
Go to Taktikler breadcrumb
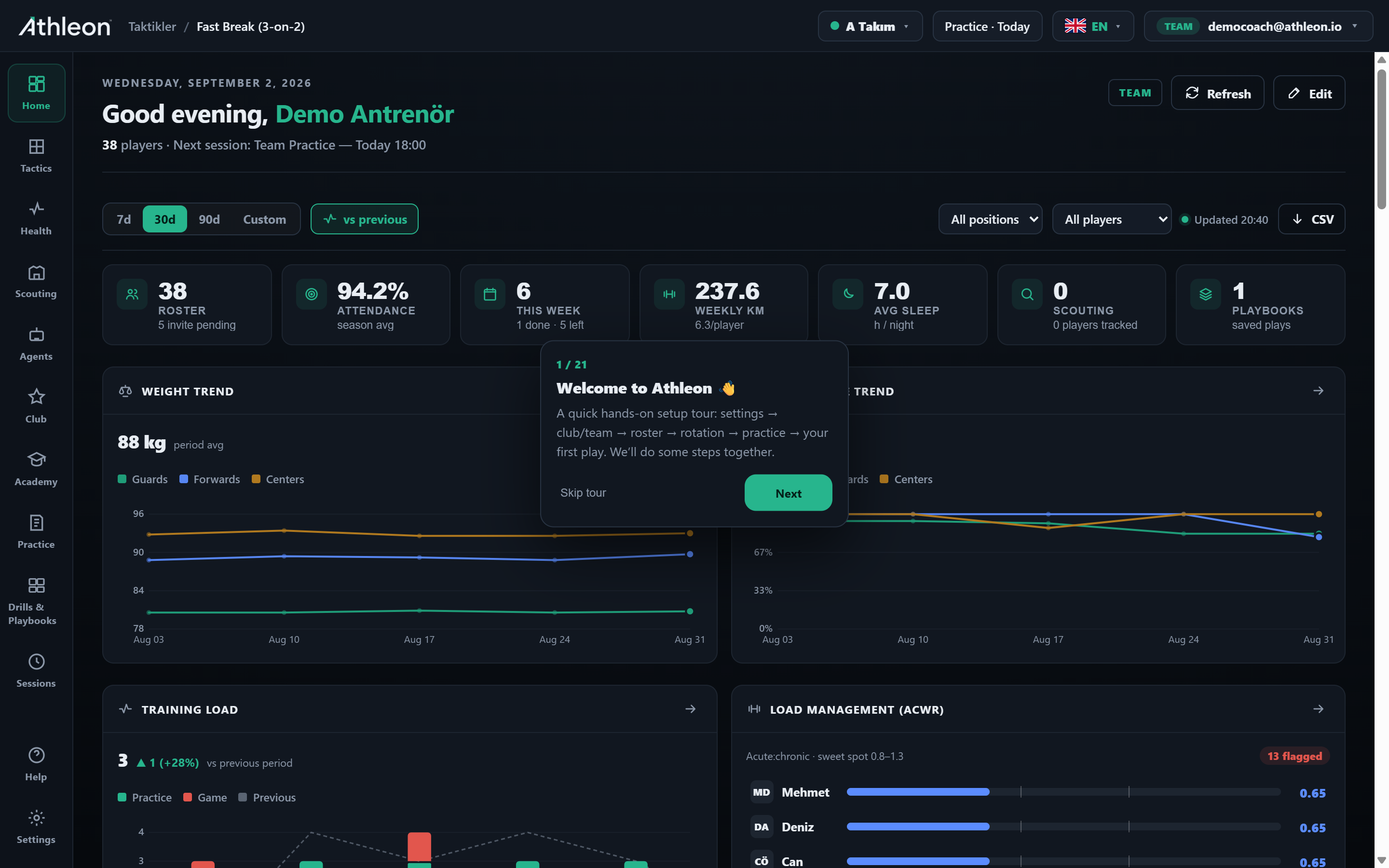tap(152, 27)
